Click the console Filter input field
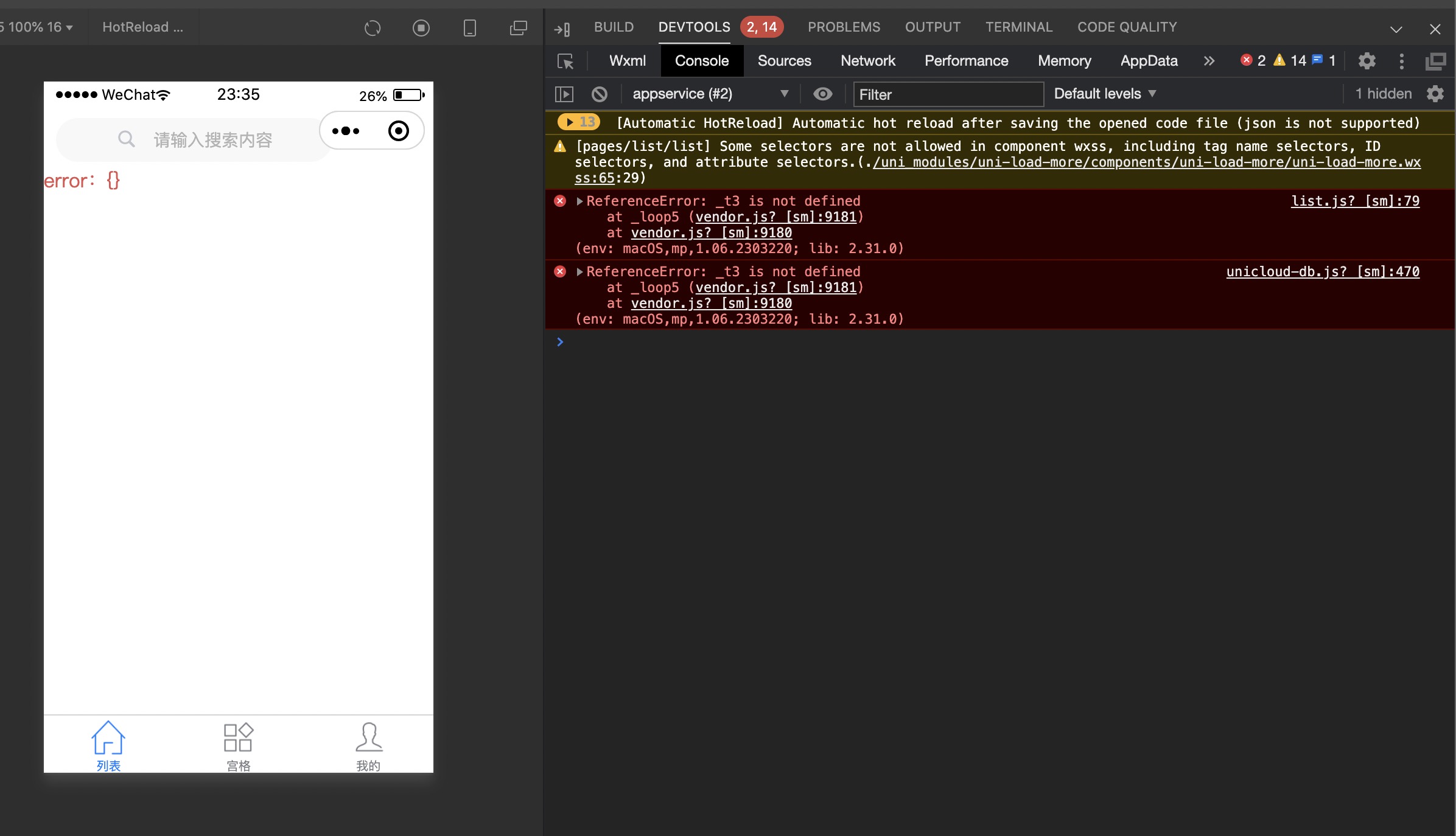This screenshot has height=836, width=1456. coord(948,94)
